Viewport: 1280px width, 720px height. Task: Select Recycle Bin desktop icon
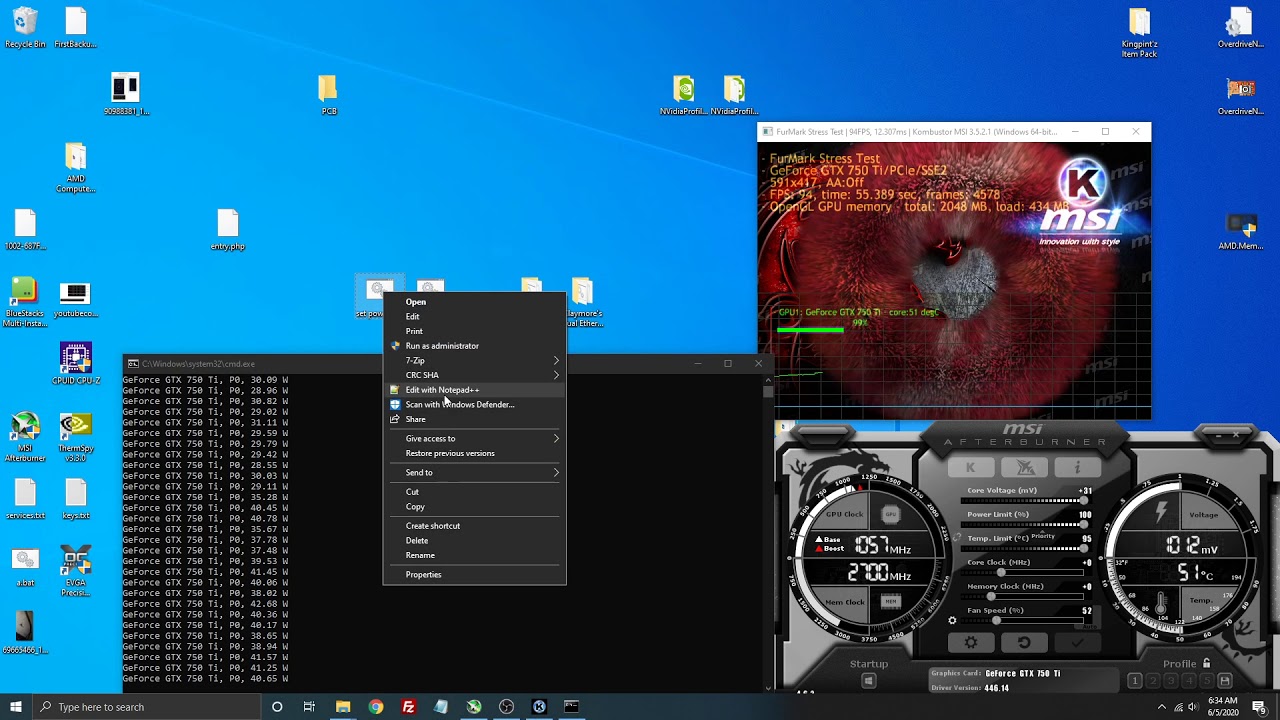(25, 28)
